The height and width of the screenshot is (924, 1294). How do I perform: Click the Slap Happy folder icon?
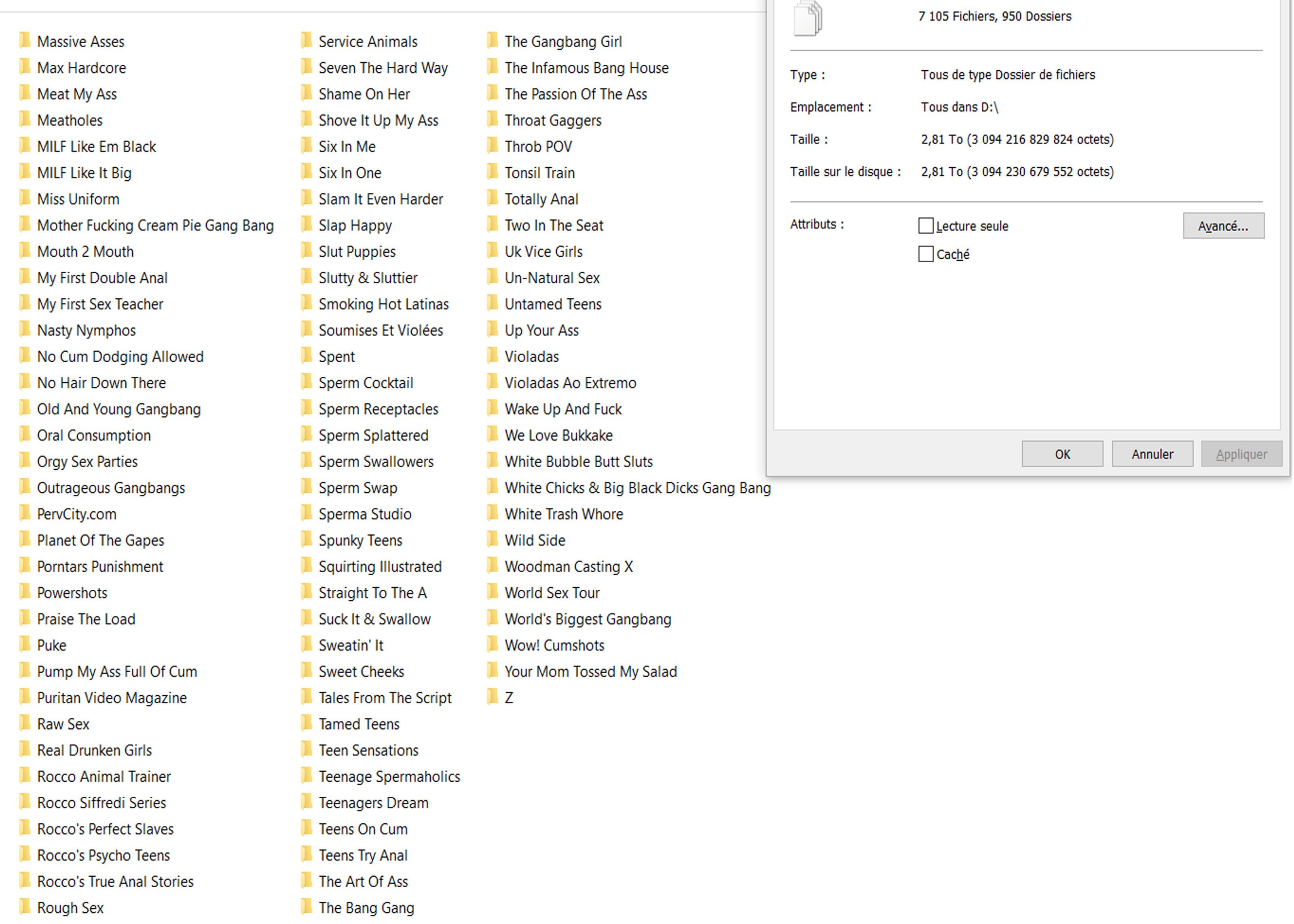(307, 225)
